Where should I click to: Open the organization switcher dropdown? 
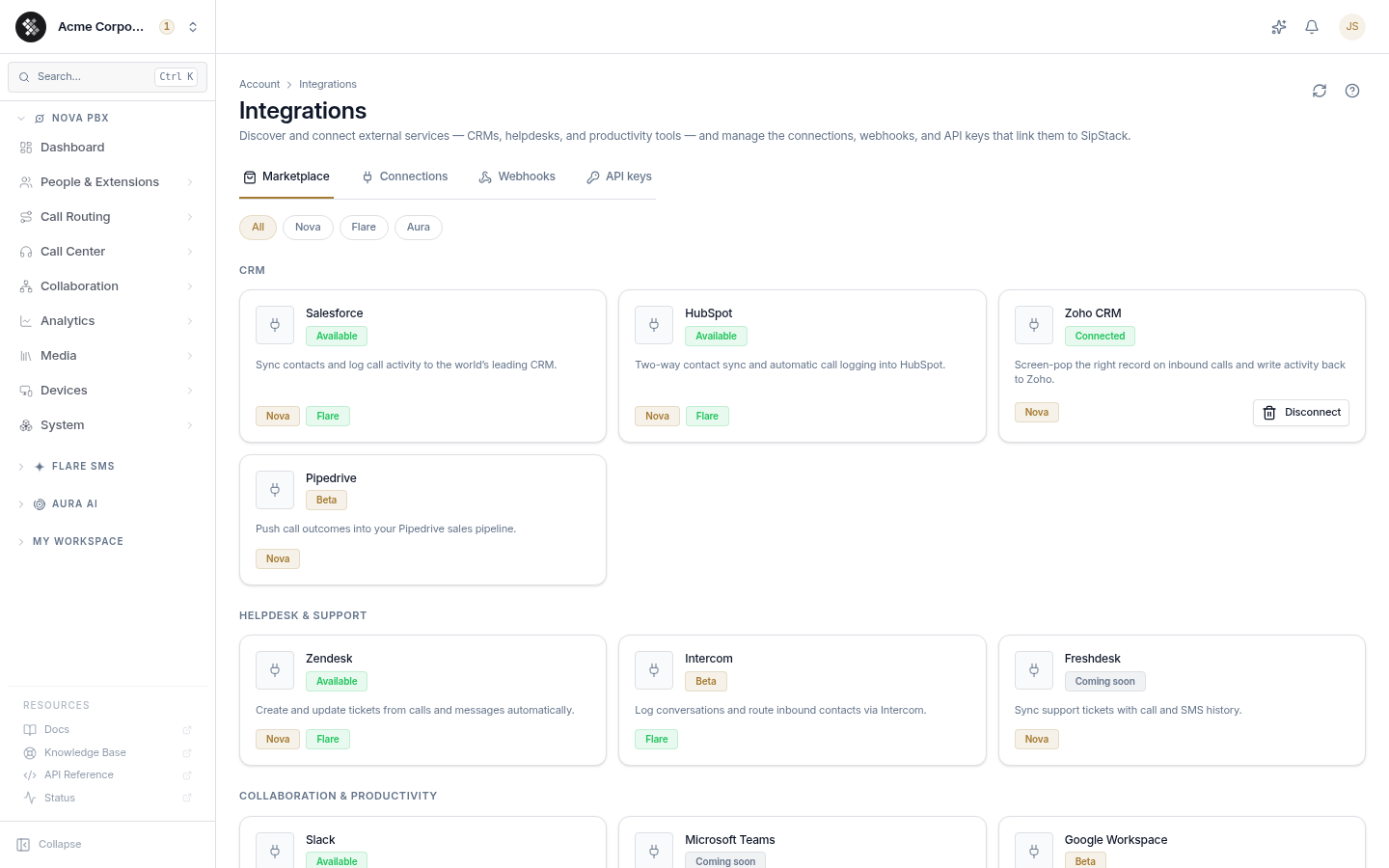(x=193, y=27)
